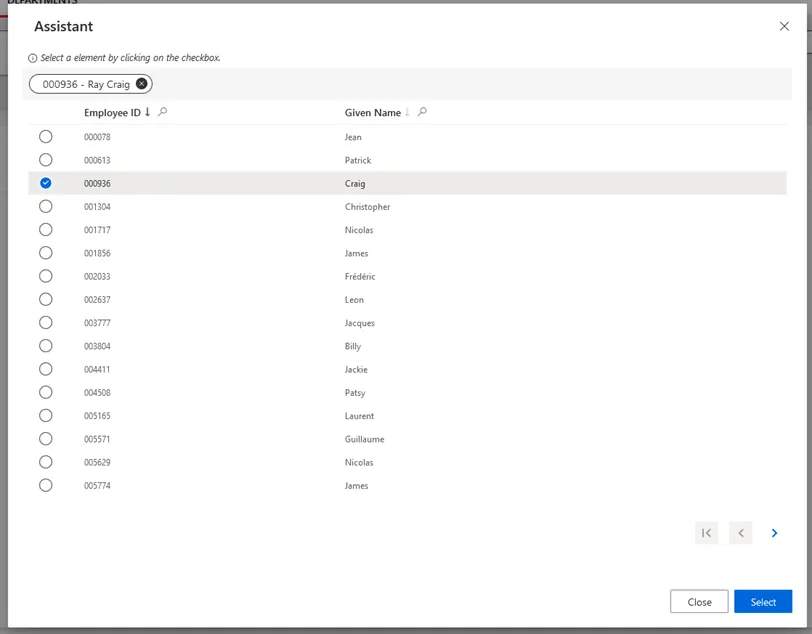Viewport: 812px width, 634px height.
Task: Click the name Craig
Action: click(x=355, y=183)
